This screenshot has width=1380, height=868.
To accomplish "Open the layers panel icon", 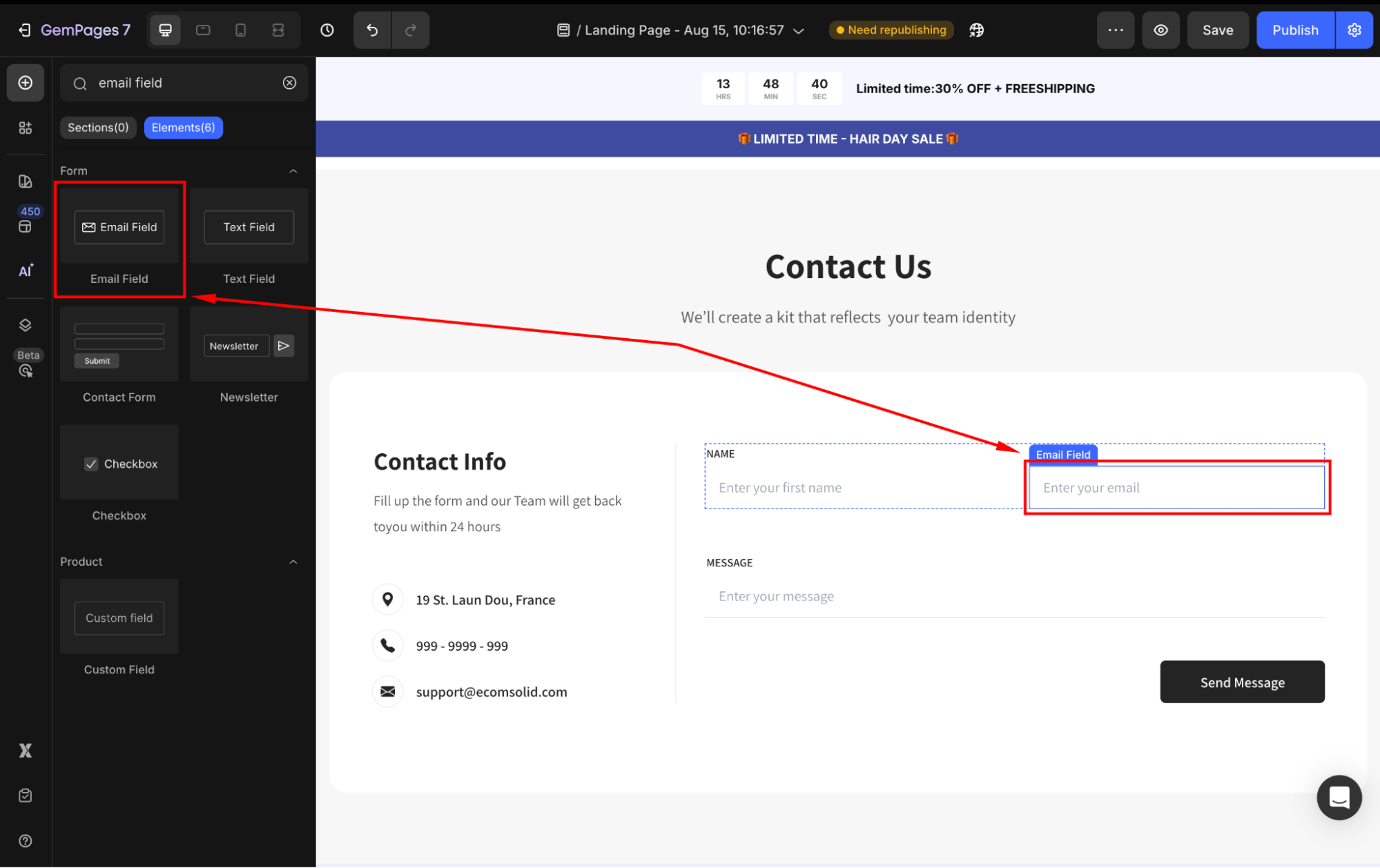I will coord(26,325).
